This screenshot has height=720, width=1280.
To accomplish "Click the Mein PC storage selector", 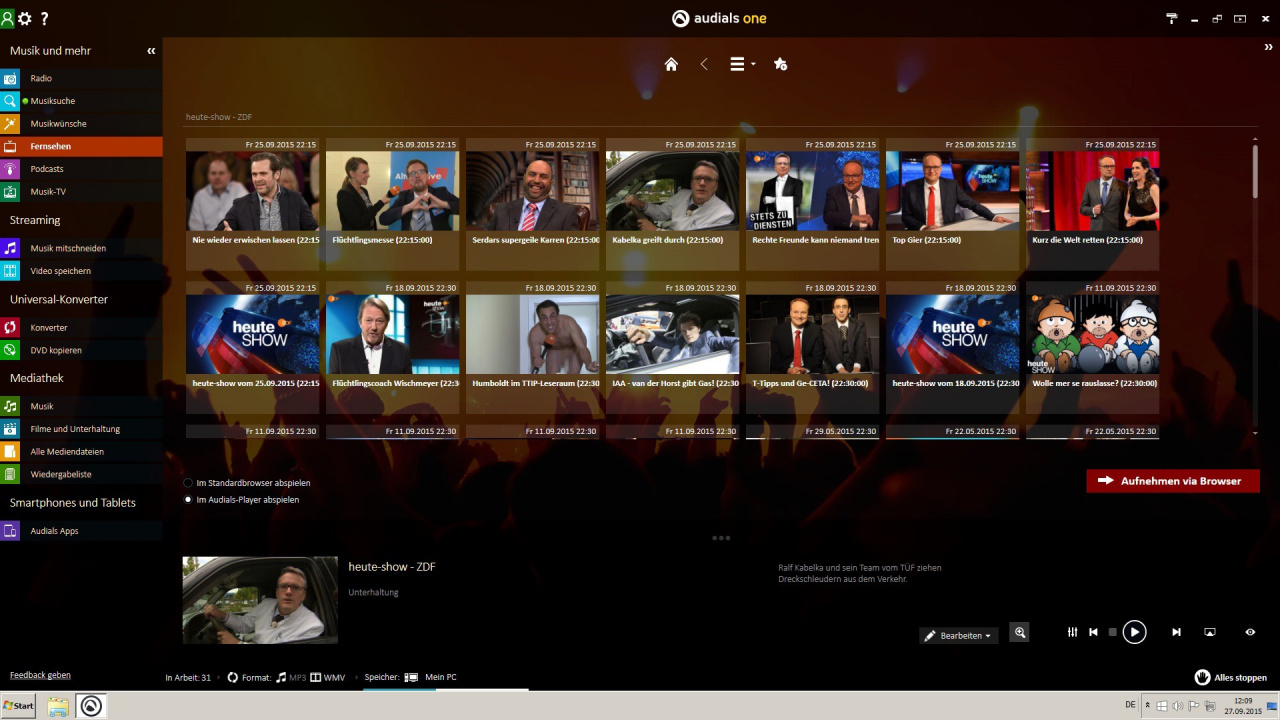I will tap(431, 677).
